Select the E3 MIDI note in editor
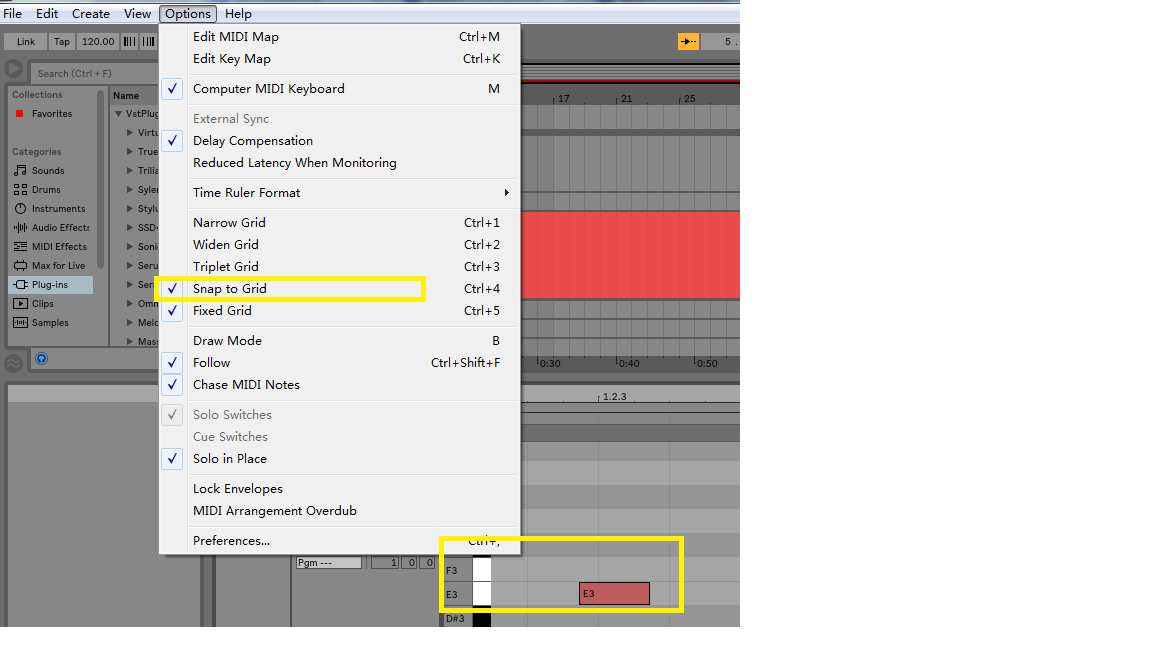The image size is (1152, 648). click(614, 594)
